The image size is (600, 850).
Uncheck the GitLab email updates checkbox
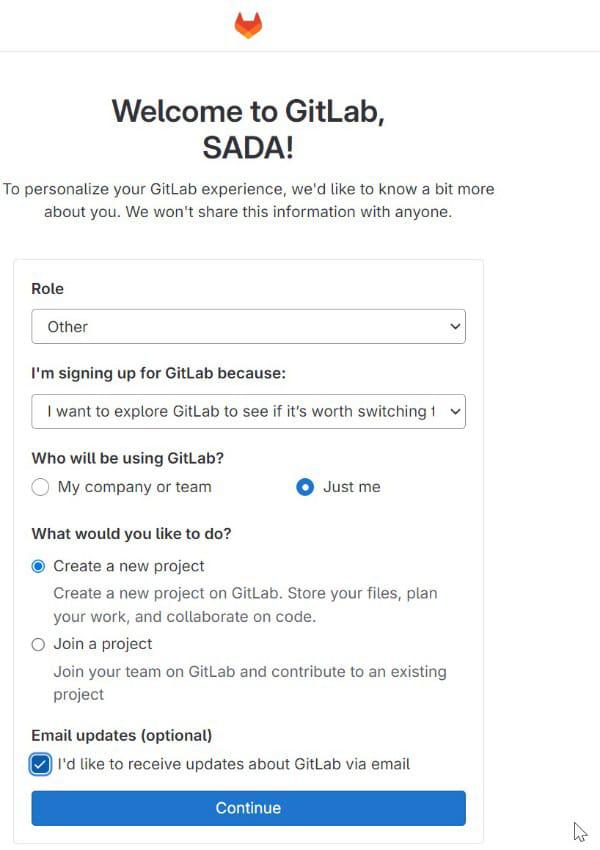point(41,765)
